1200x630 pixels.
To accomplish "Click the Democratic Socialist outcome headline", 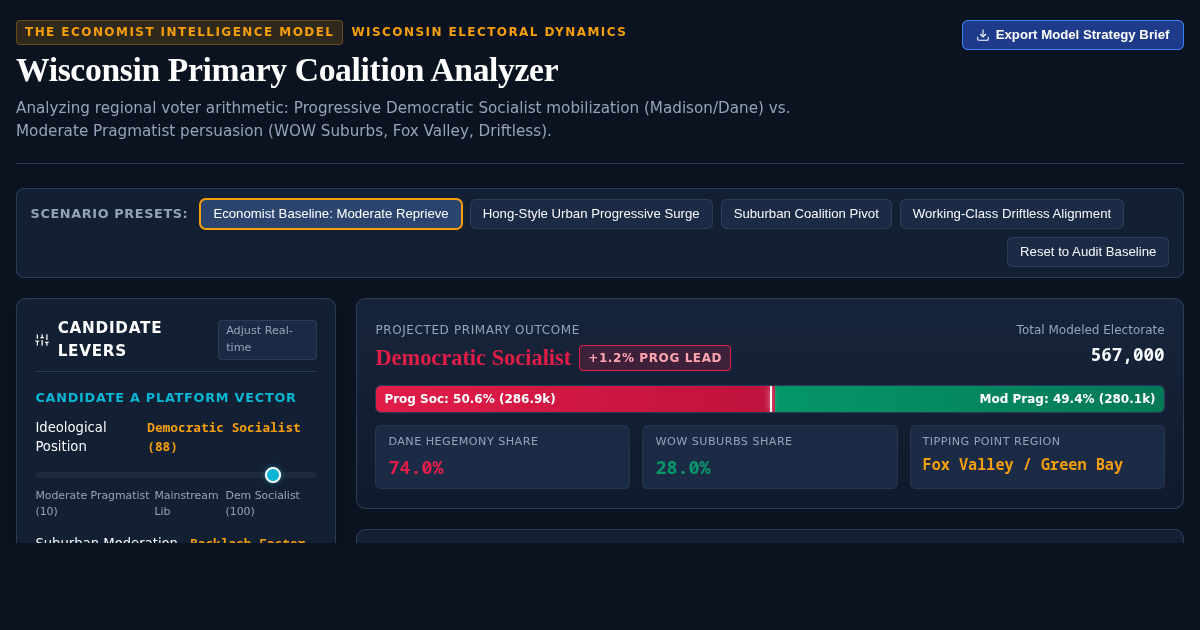I will coord(473,358).
